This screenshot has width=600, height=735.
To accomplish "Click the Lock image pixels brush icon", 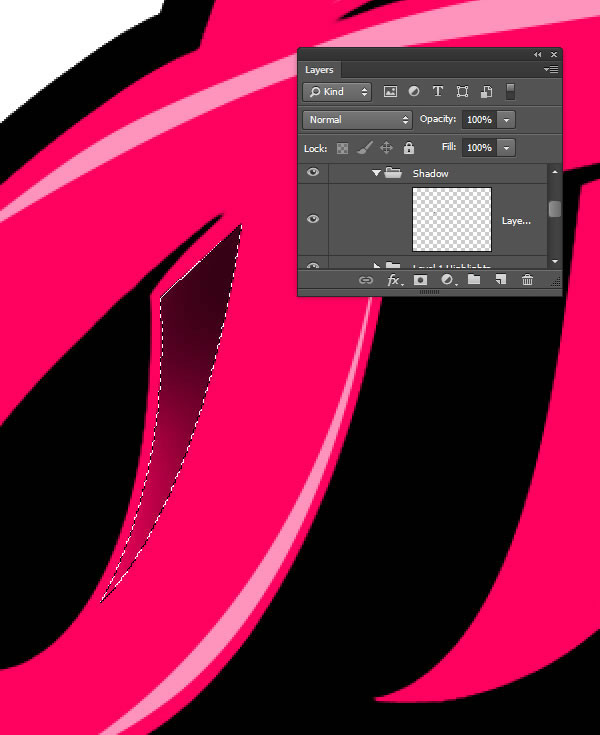I will (x=364, y=148).
